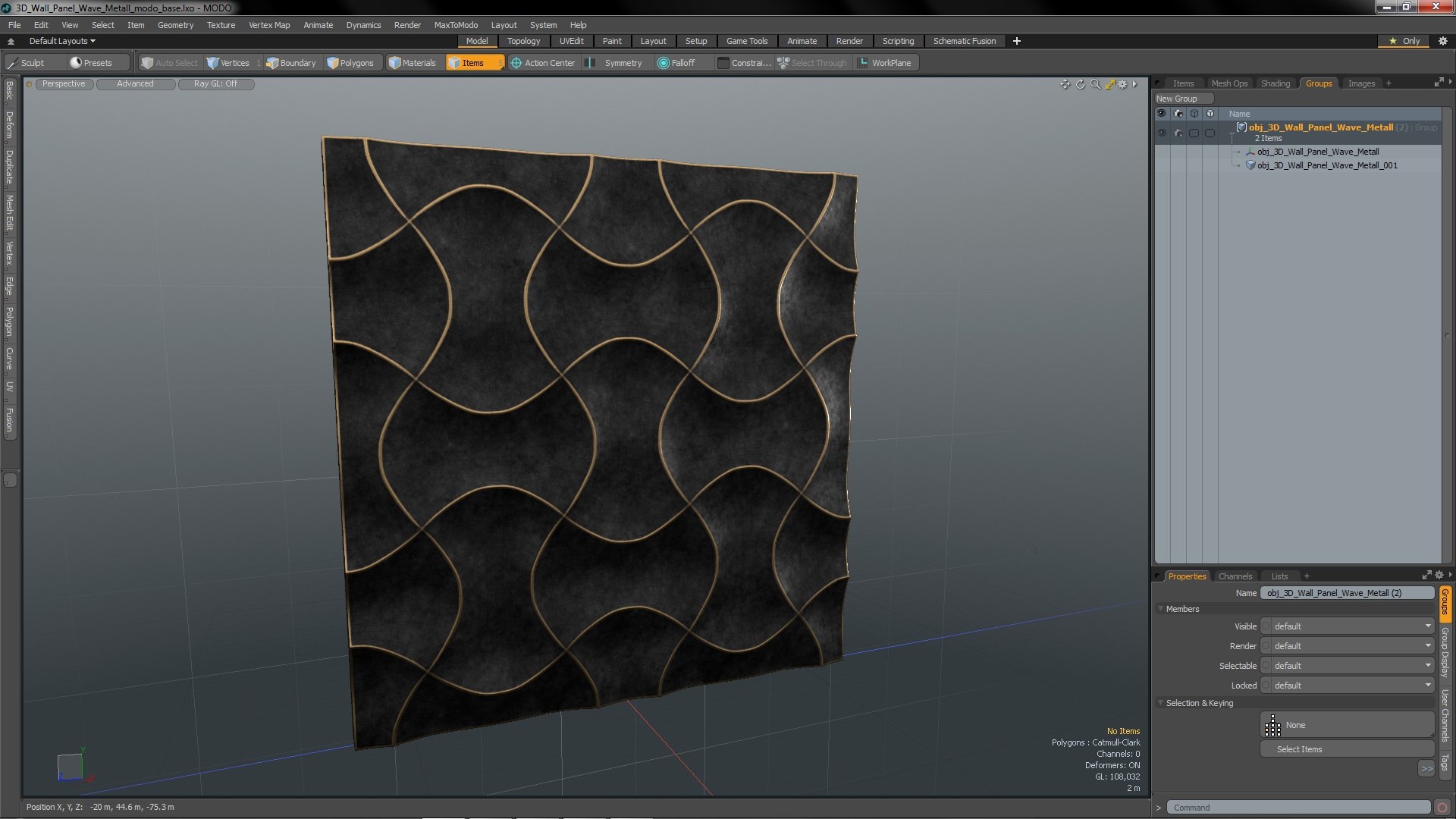Click the viewport zoom magnifier icon
The image size is (1456, 819).
[1095, 84]
